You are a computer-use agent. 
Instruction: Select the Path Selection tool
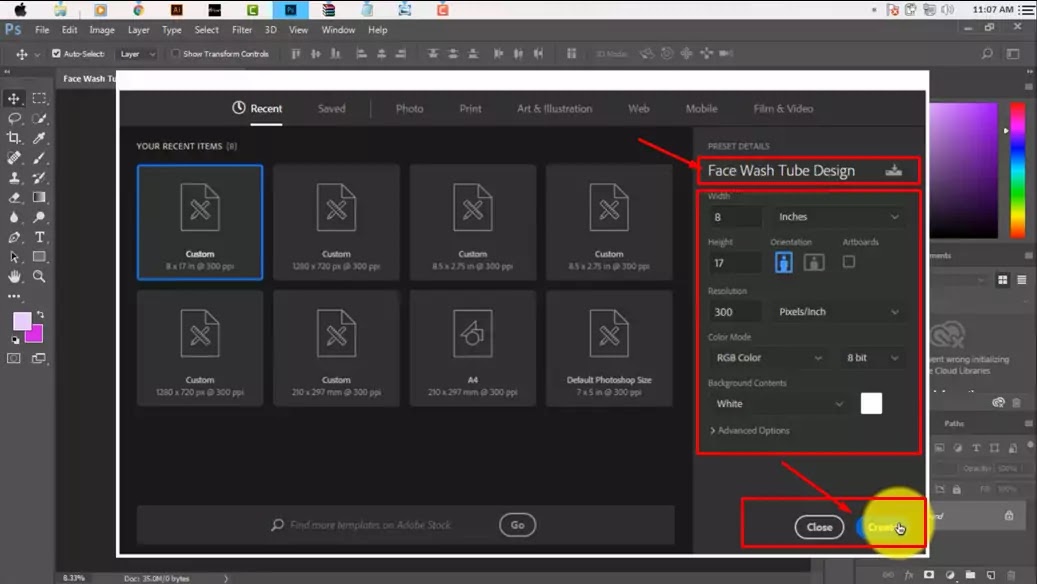[x=13, y=257]
